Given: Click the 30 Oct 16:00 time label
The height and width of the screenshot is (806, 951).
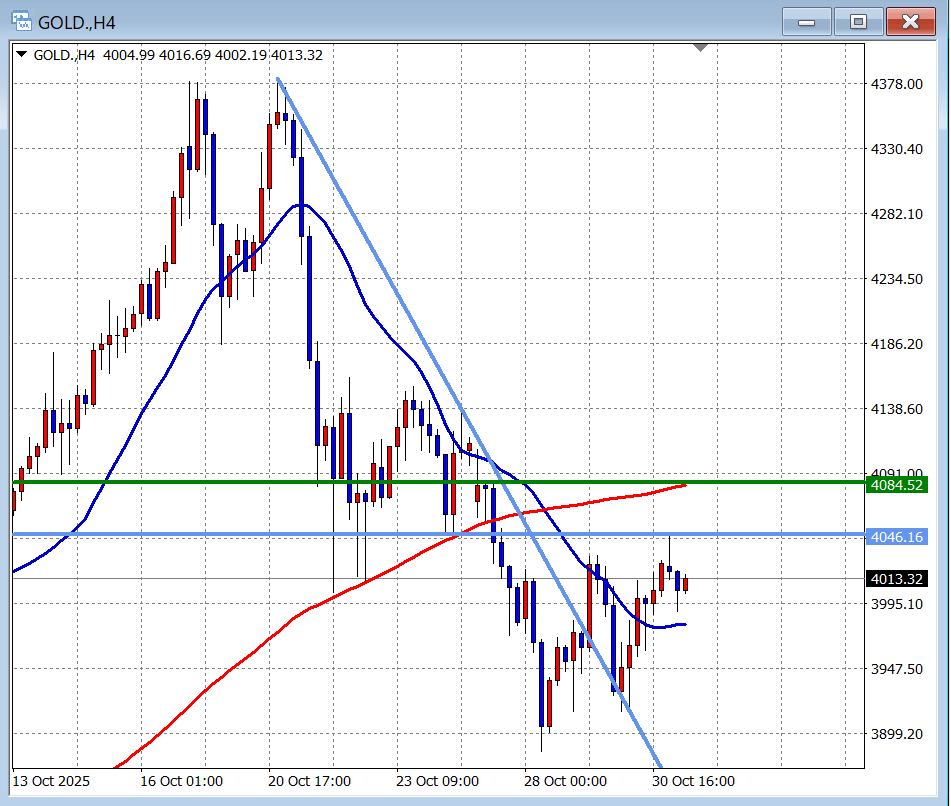Looking at the screenshot, I should 695,781.
